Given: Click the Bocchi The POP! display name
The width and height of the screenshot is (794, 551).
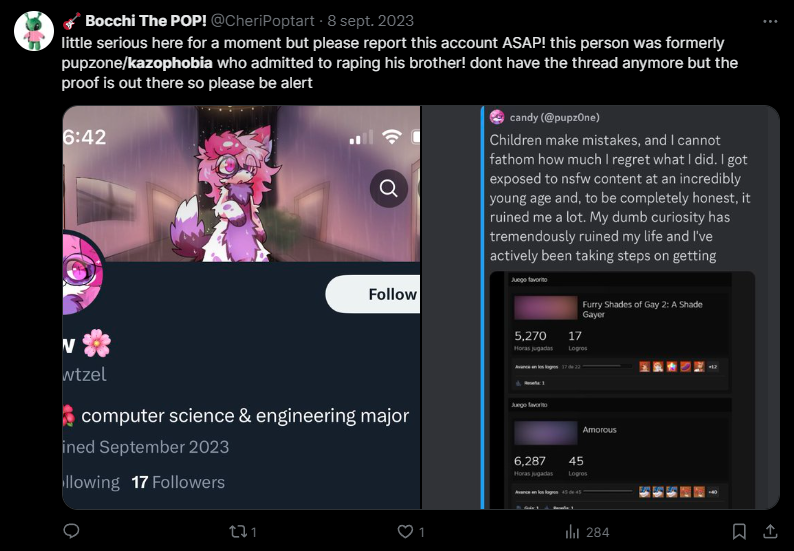Looking at the screenshot, I should (x=146, y=20).
